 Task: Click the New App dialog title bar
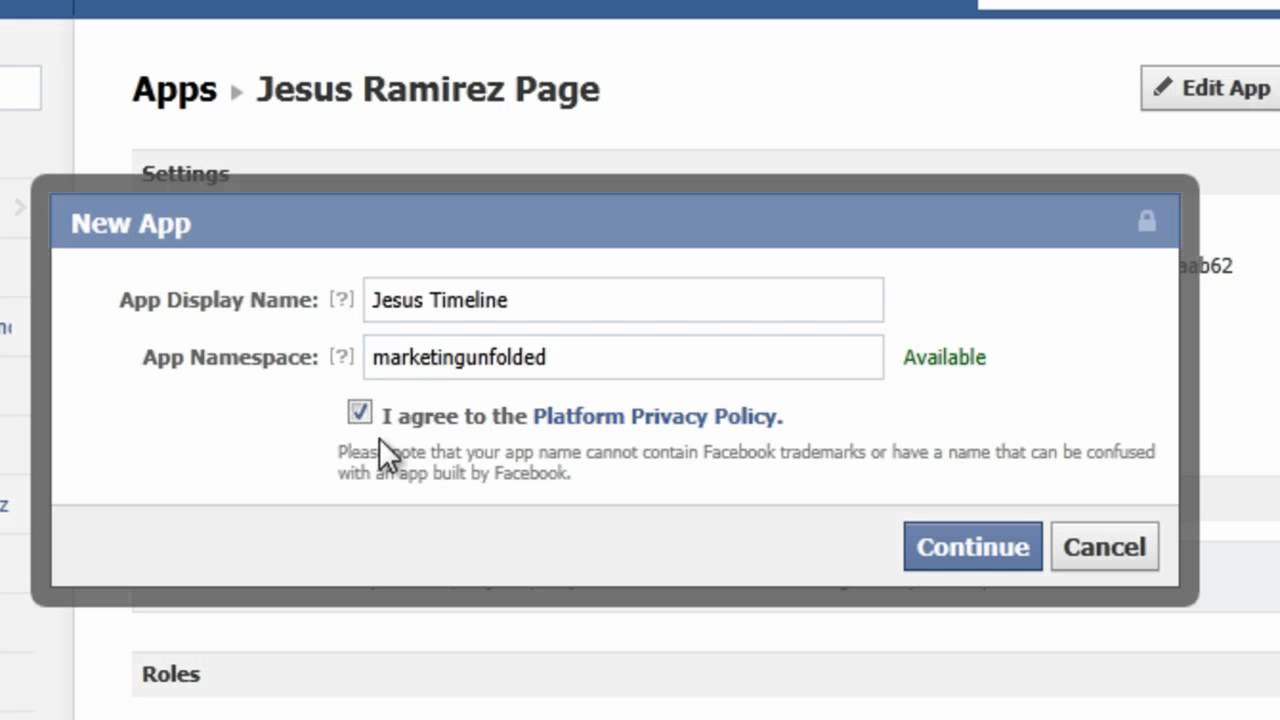point(600,223)
